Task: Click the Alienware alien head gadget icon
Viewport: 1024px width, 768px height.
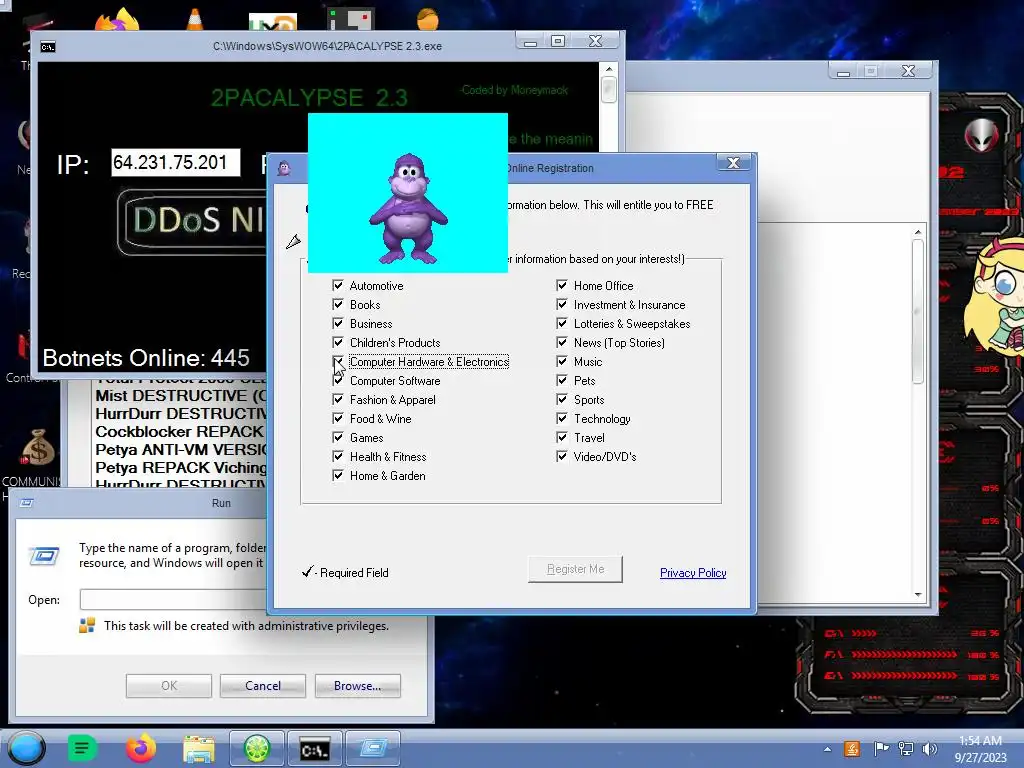Action: [x=982, y=135]
